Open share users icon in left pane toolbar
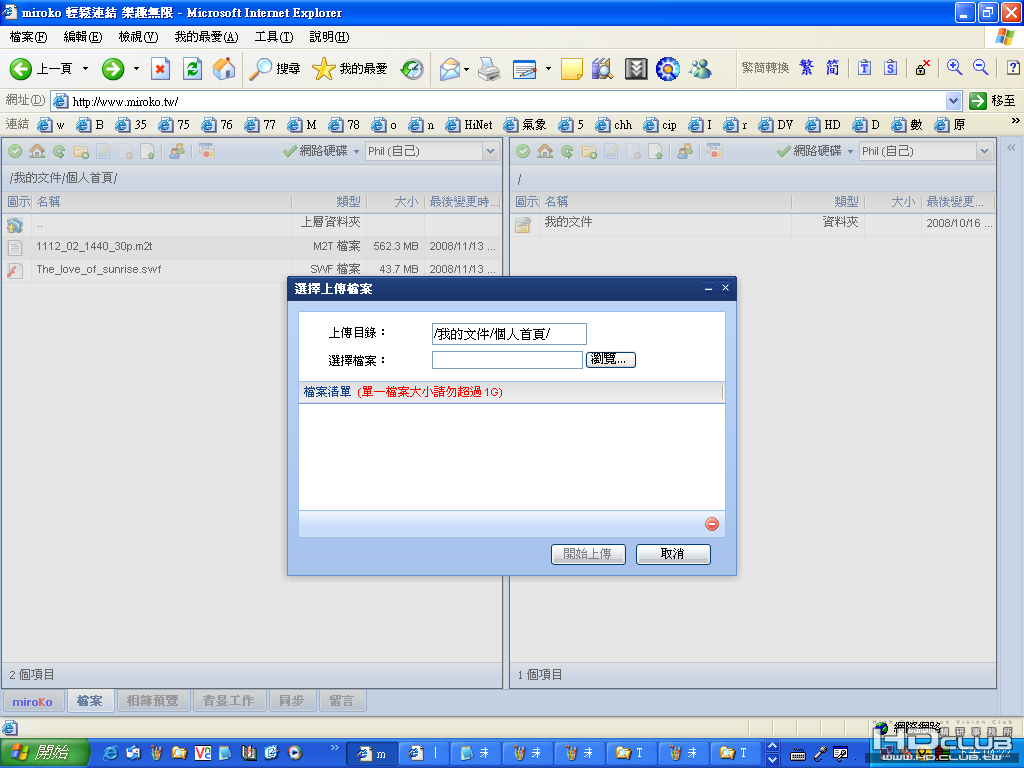 [x=177, y=152]
